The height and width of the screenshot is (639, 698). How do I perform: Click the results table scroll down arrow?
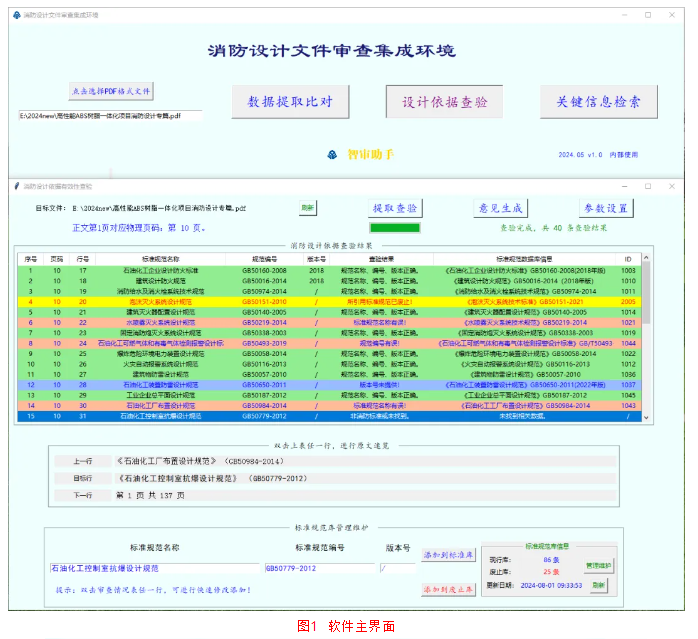pos(646,418)
